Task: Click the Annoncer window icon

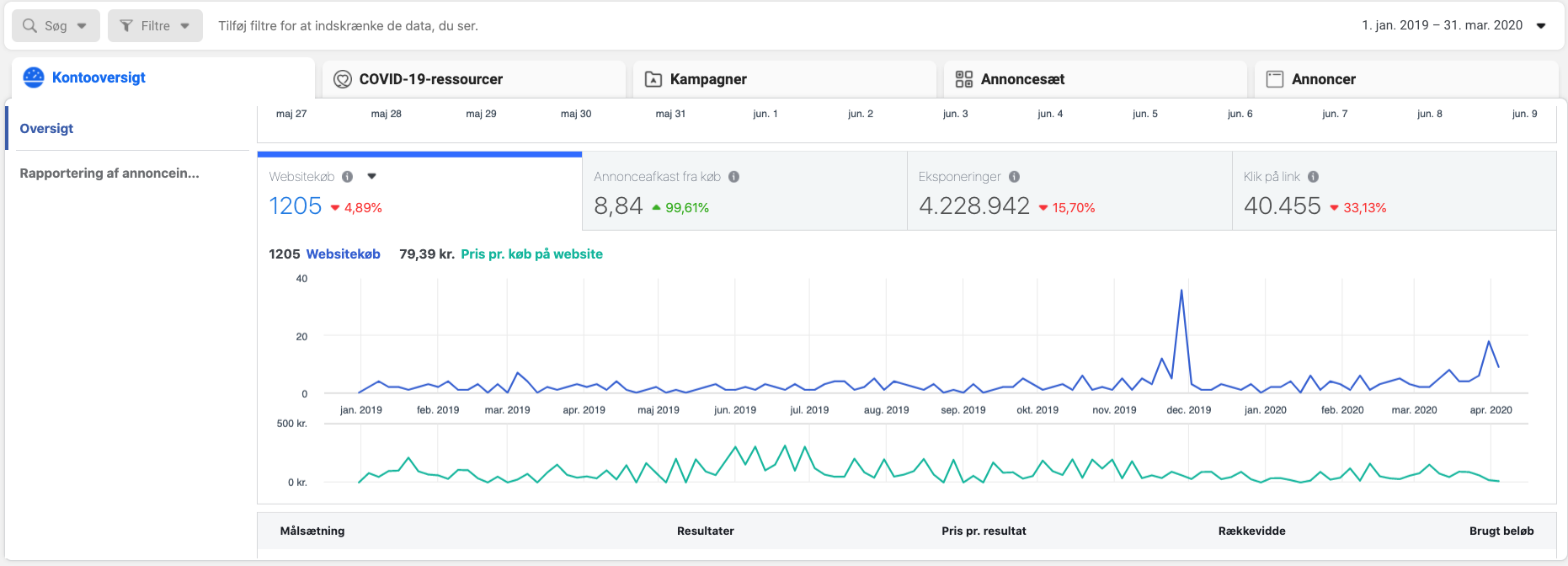Action: [x=1275, y=79]
